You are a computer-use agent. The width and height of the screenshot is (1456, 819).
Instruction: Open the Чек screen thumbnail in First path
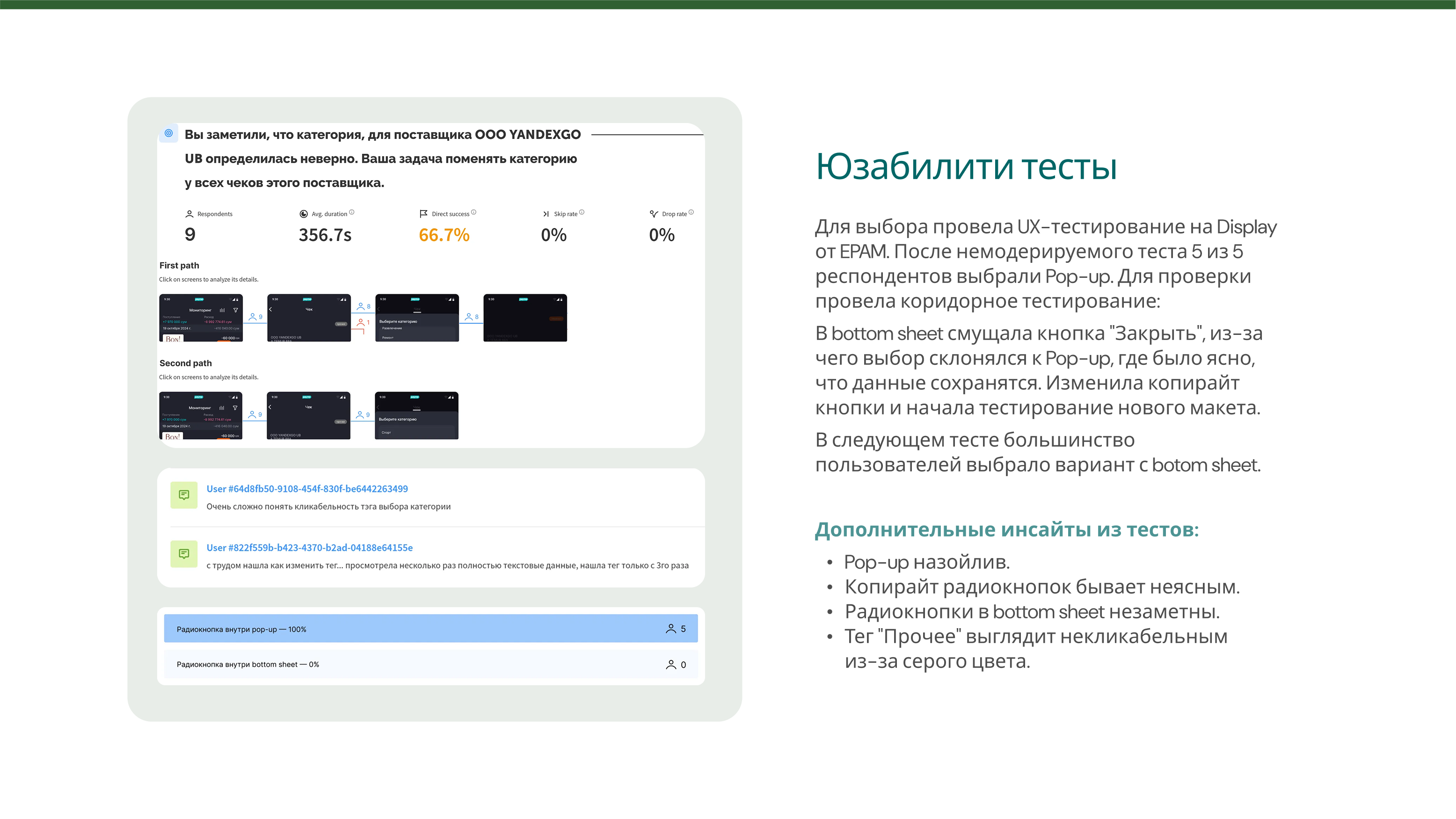pos(309,318)
